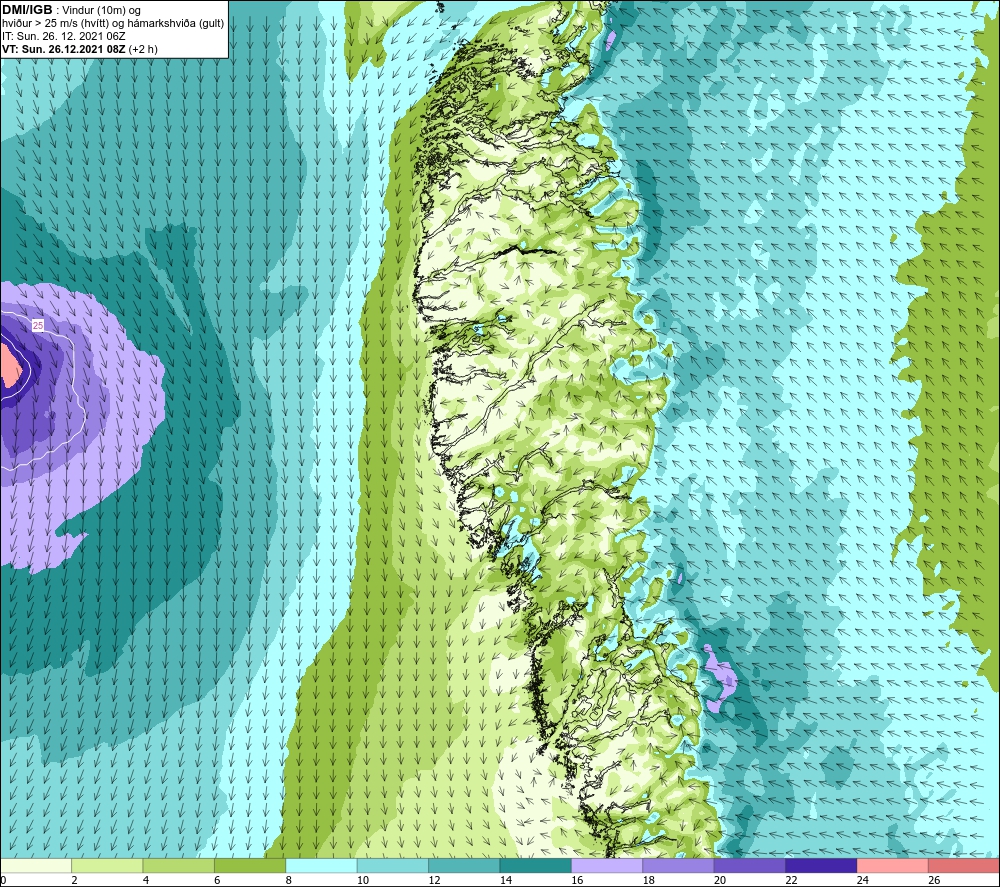Click the "22" label on the scale
The image size is (1000, 887).
pyautogui.click(x=791, y=880)
